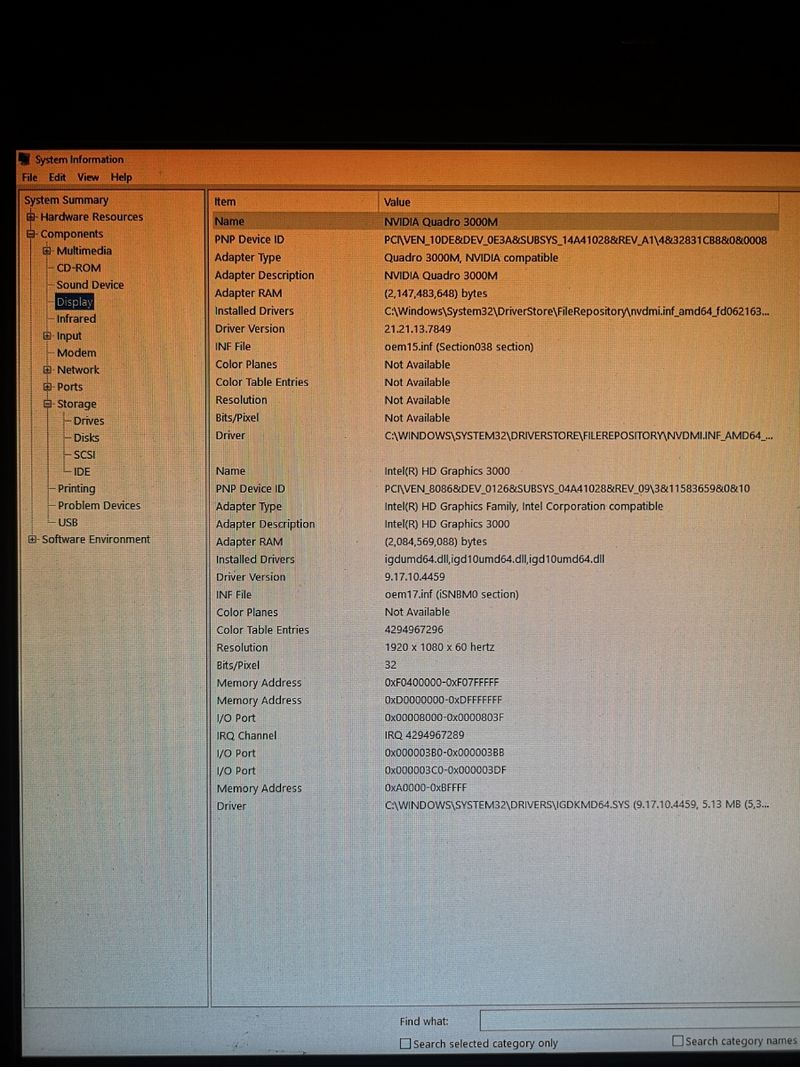This screenshot has width=800, height=1067.
Task: Collapse the Storage node
Action: (x=47, y=404)
